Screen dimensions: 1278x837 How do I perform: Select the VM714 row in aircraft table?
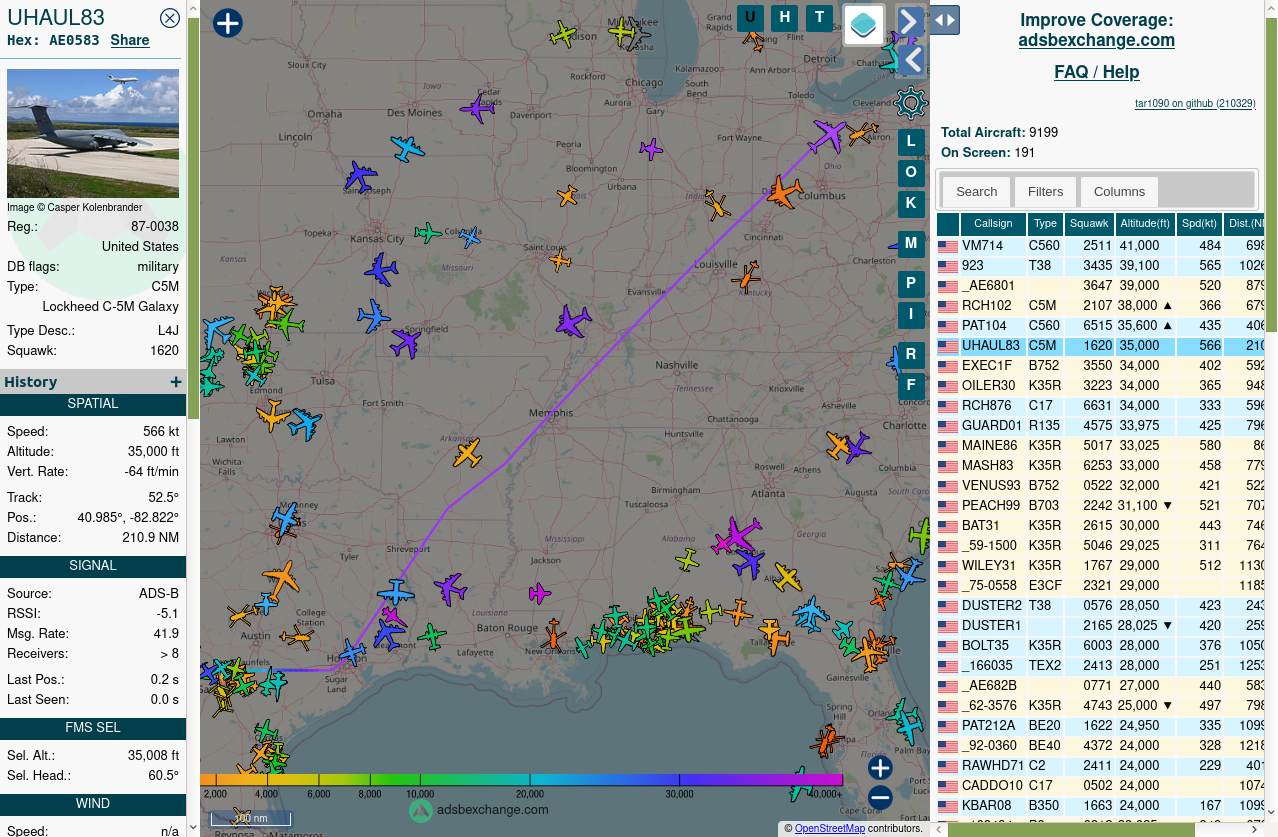pyautogui.click(x=1100, y=246)
